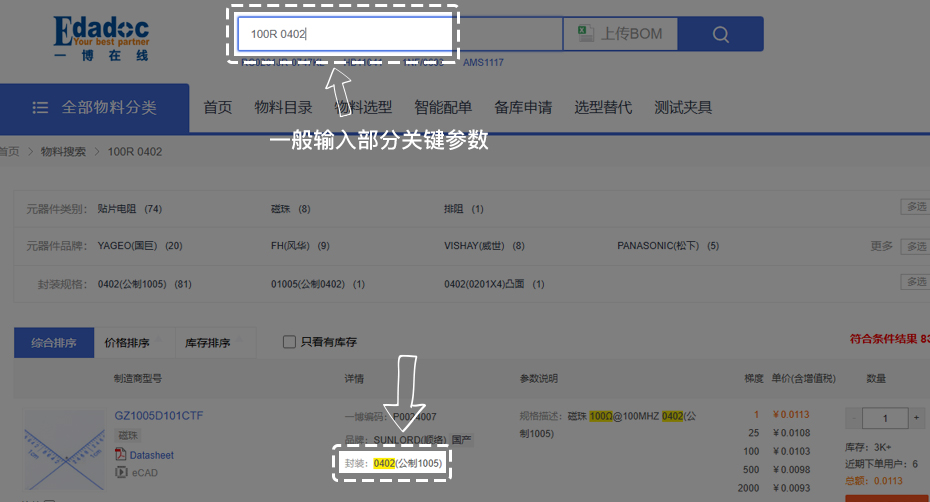Expand 更多 in the brand filter row
The width and height of the screenshot is (930, 502).
(881, 246)
